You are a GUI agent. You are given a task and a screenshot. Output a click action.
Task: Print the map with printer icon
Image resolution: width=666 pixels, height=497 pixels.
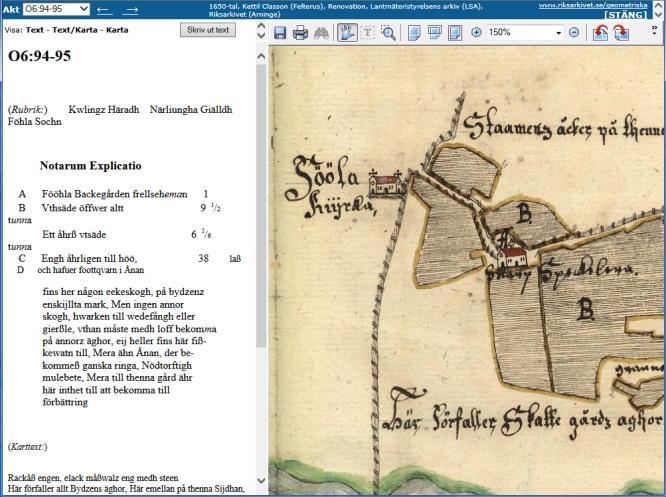point(300,32)
